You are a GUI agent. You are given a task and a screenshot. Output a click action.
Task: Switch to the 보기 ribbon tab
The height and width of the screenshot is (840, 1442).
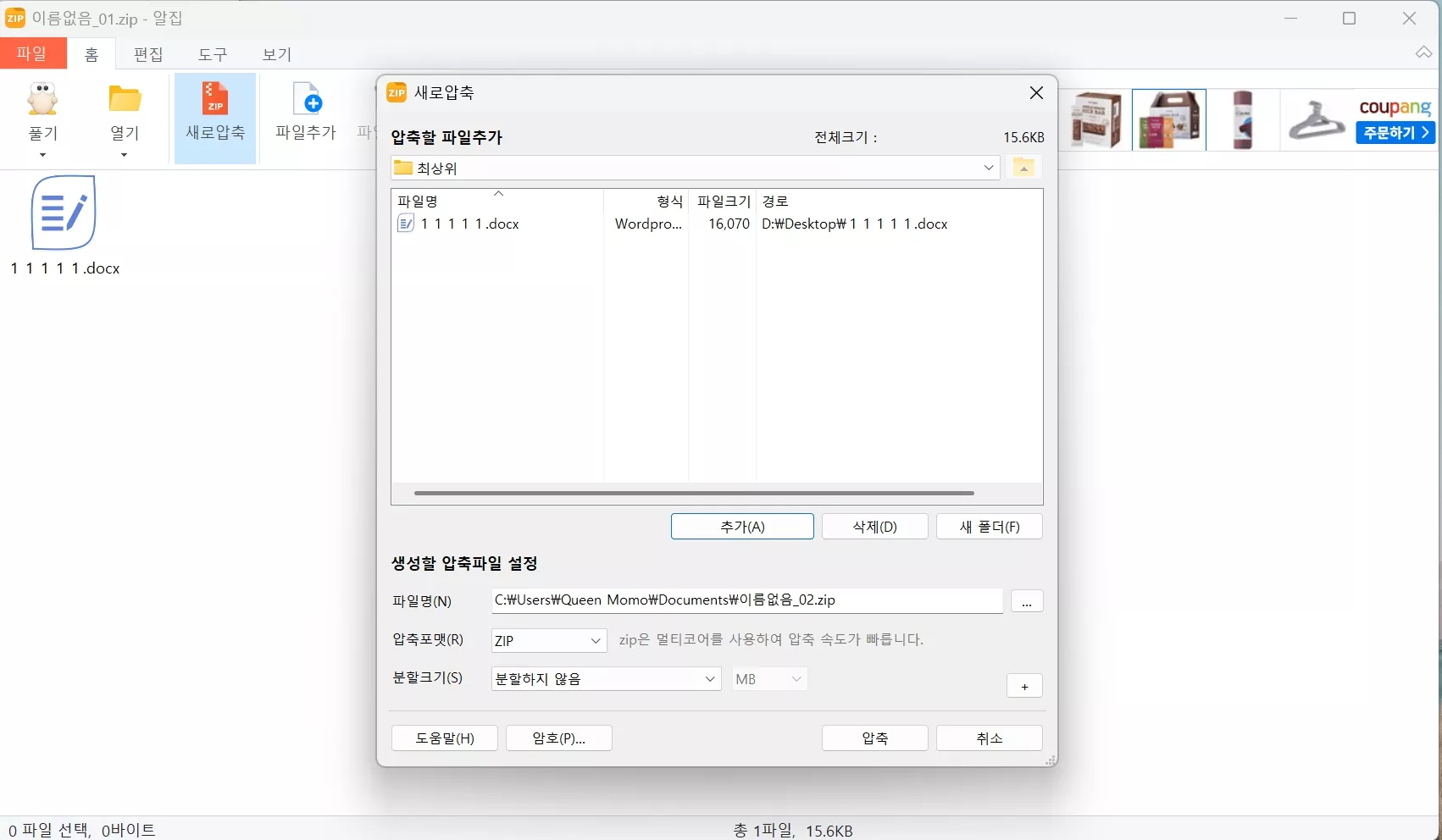(276, 54)
